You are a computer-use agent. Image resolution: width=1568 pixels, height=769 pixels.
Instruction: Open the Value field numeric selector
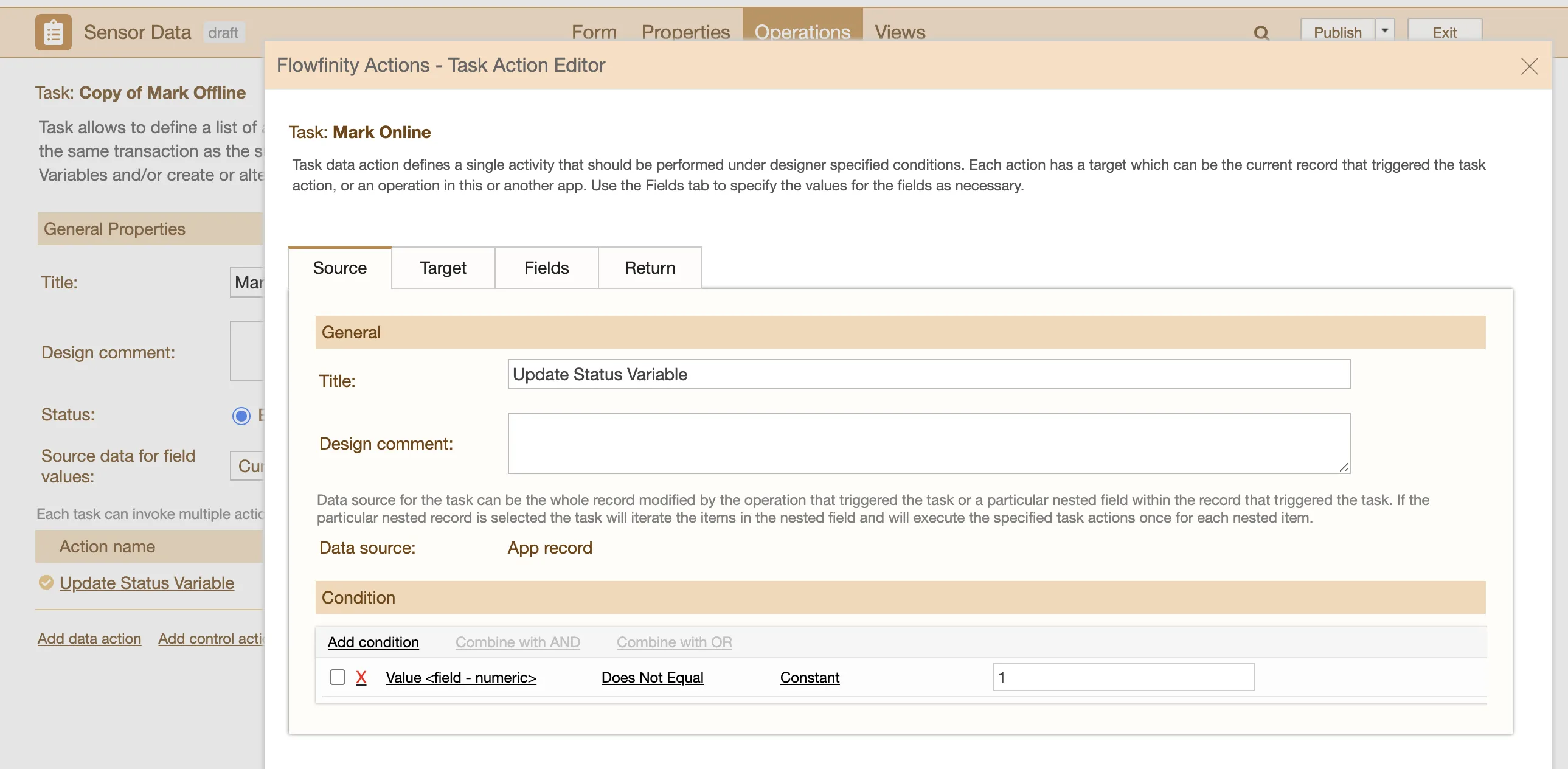click(461, 677)
